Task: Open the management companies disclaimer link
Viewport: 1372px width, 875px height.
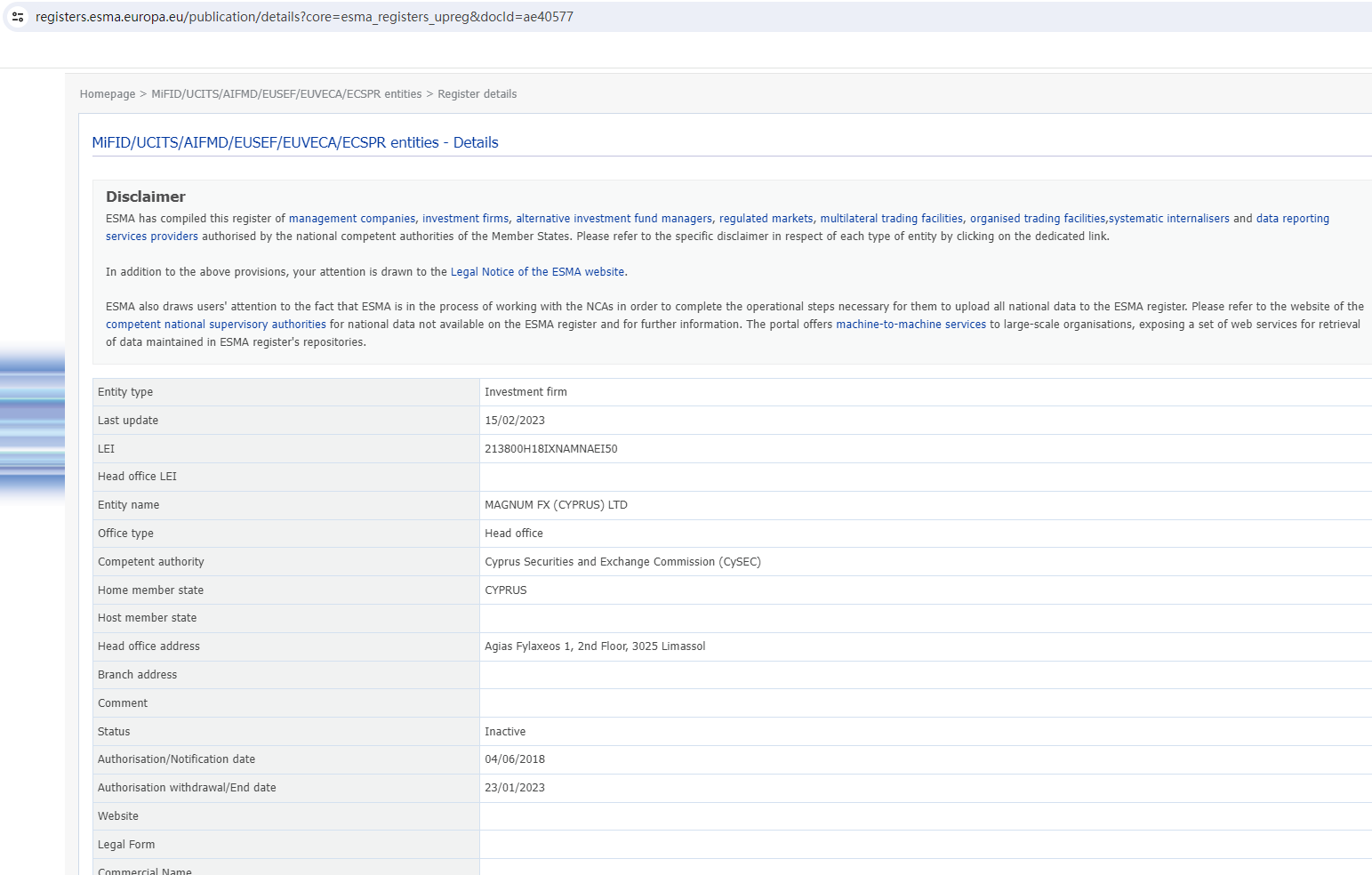Action: (352, 219)
